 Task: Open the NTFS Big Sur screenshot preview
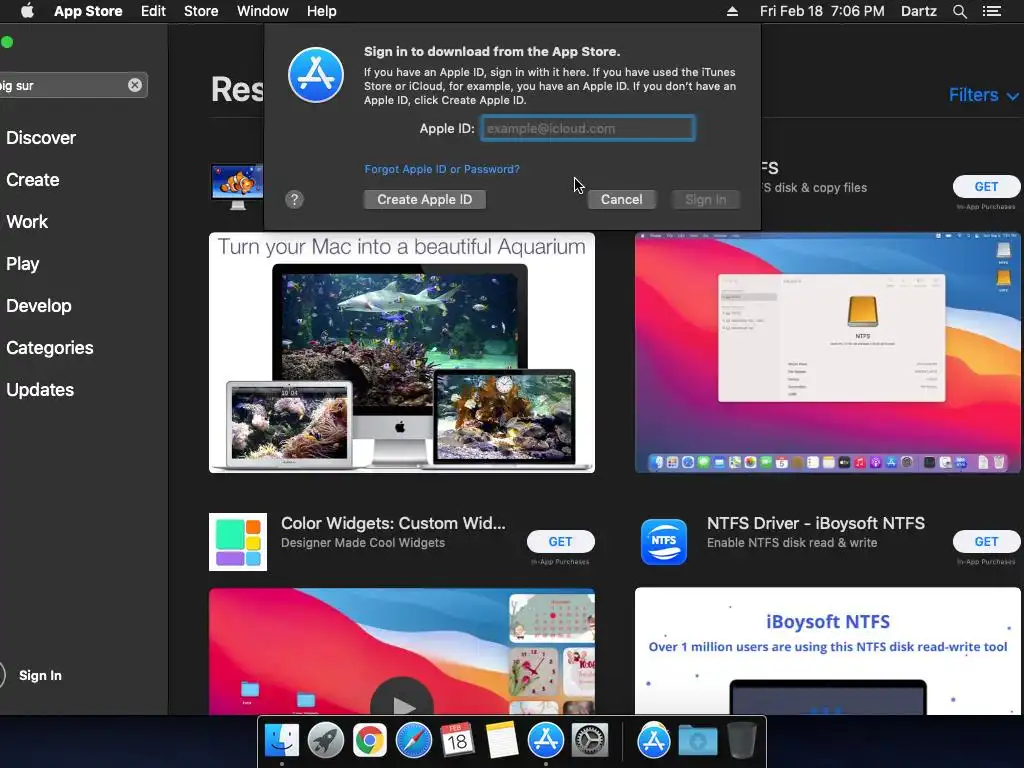pyautogui.click(x=827, y=353)
